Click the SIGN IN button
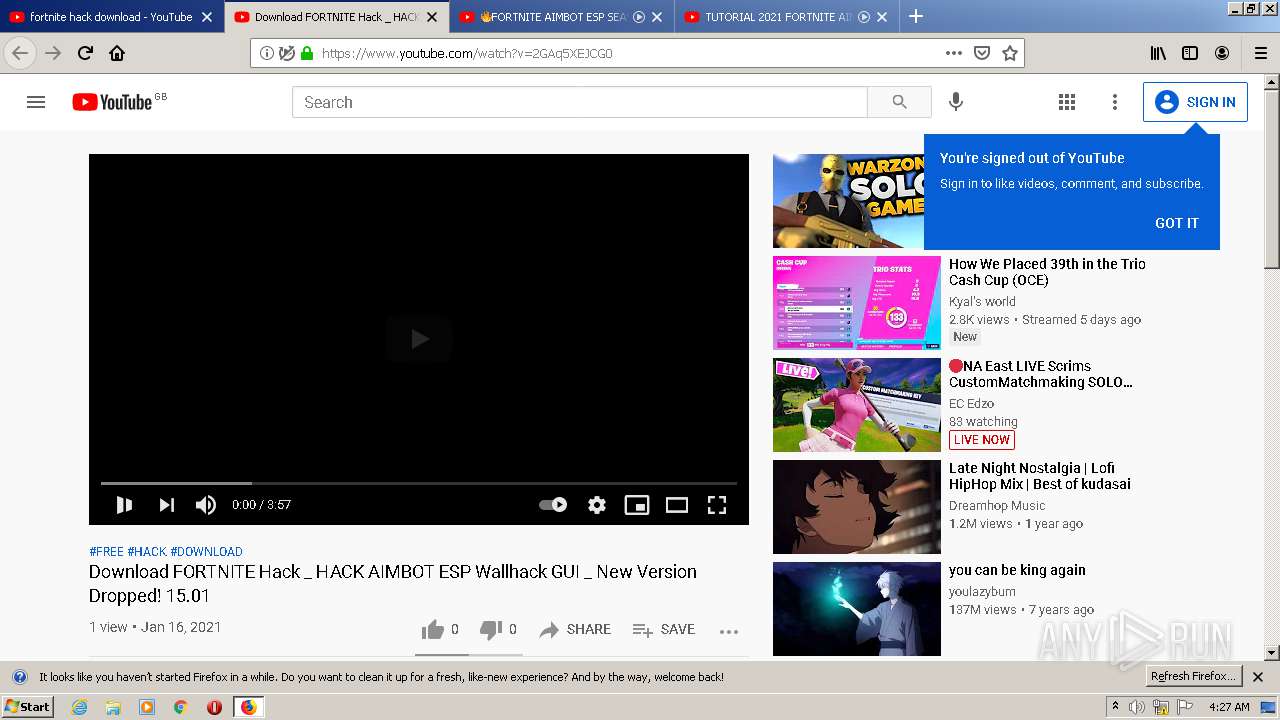The height and width of the screenshot is (720, 1280). (x=1195, y=102)
